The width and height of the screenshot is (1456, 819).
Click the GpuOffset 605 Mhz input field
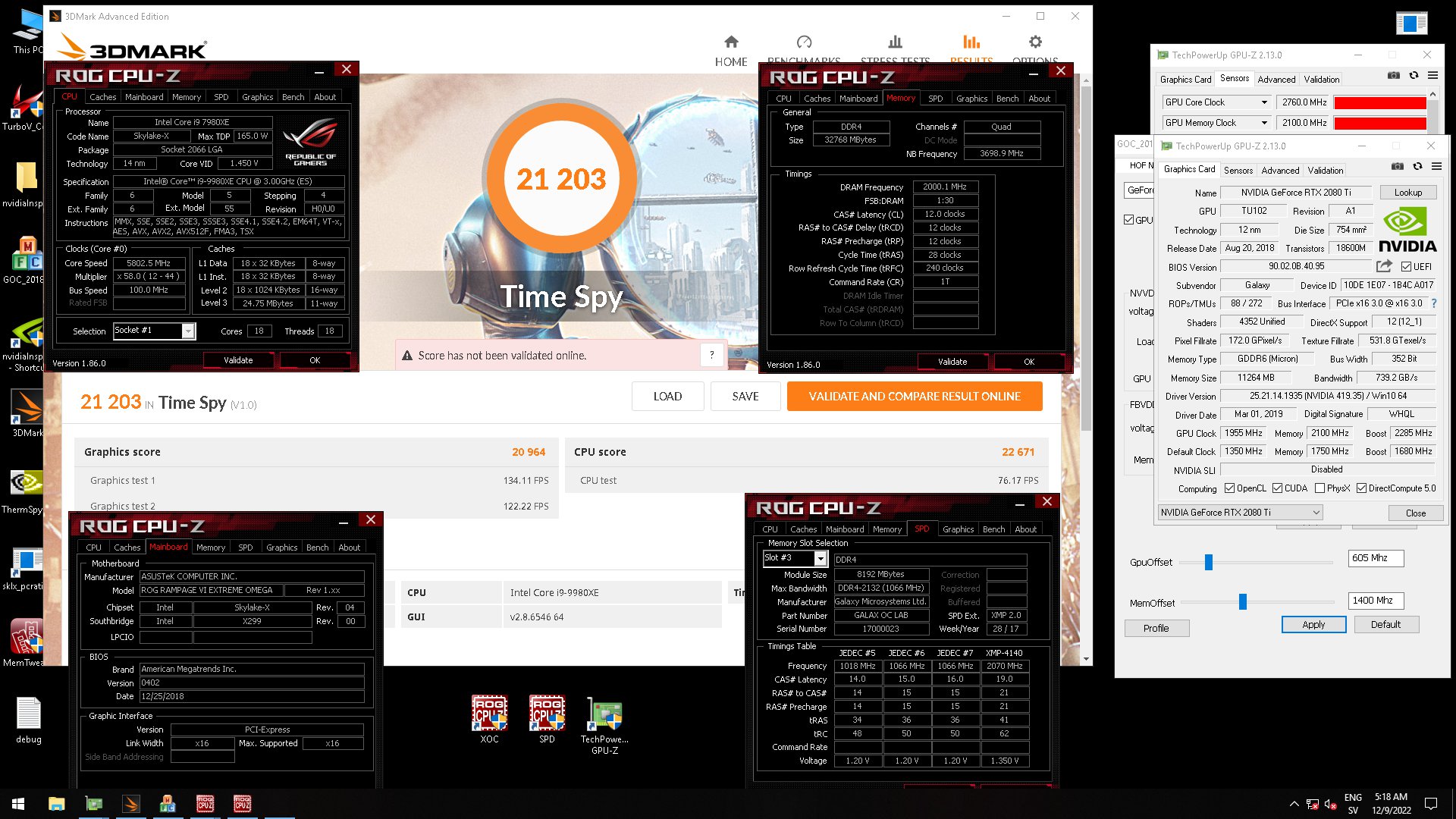click(1376, 558)
